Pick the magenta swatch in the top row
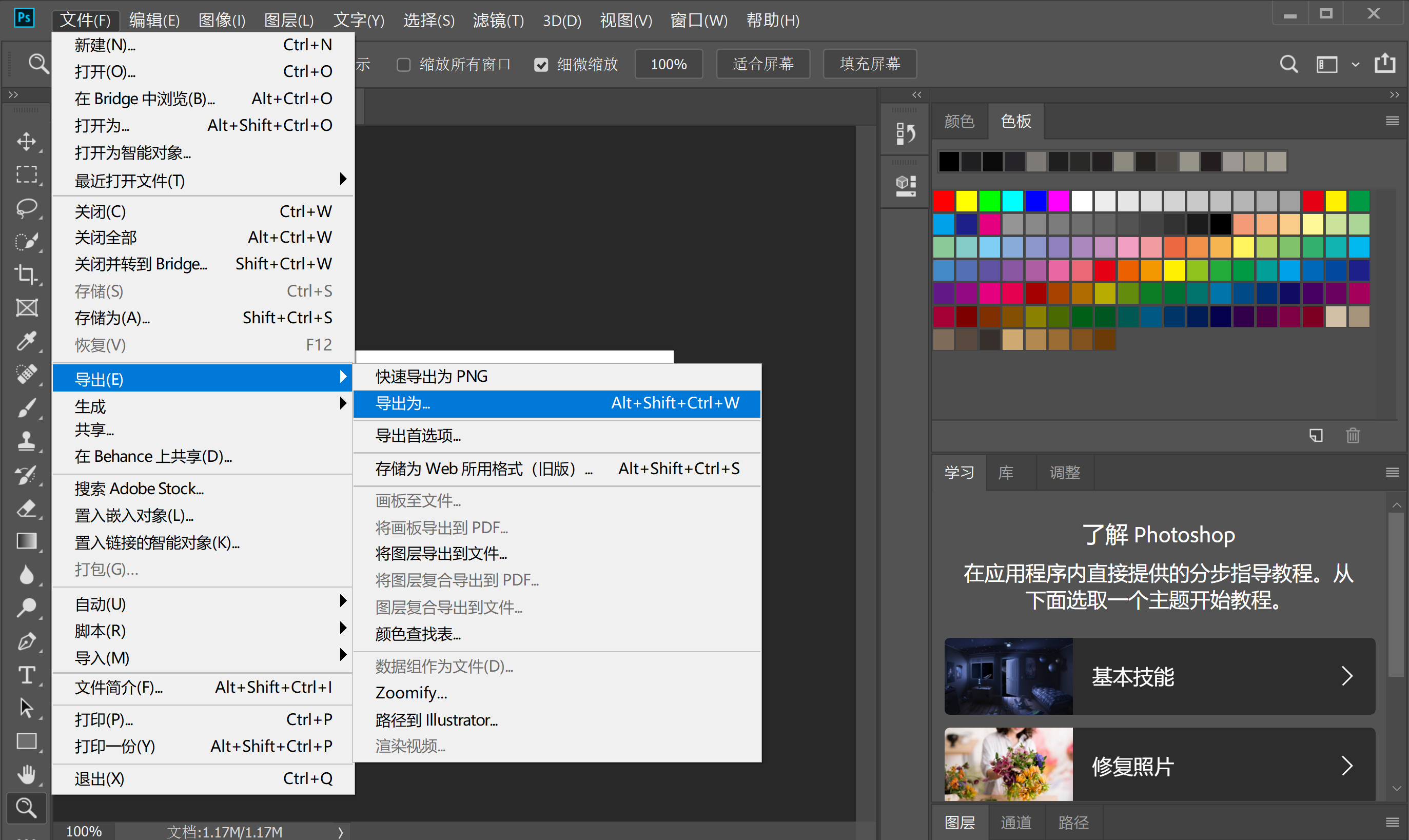Image resolution: width=1409 pixels, height=840 pixels. 1059,201
